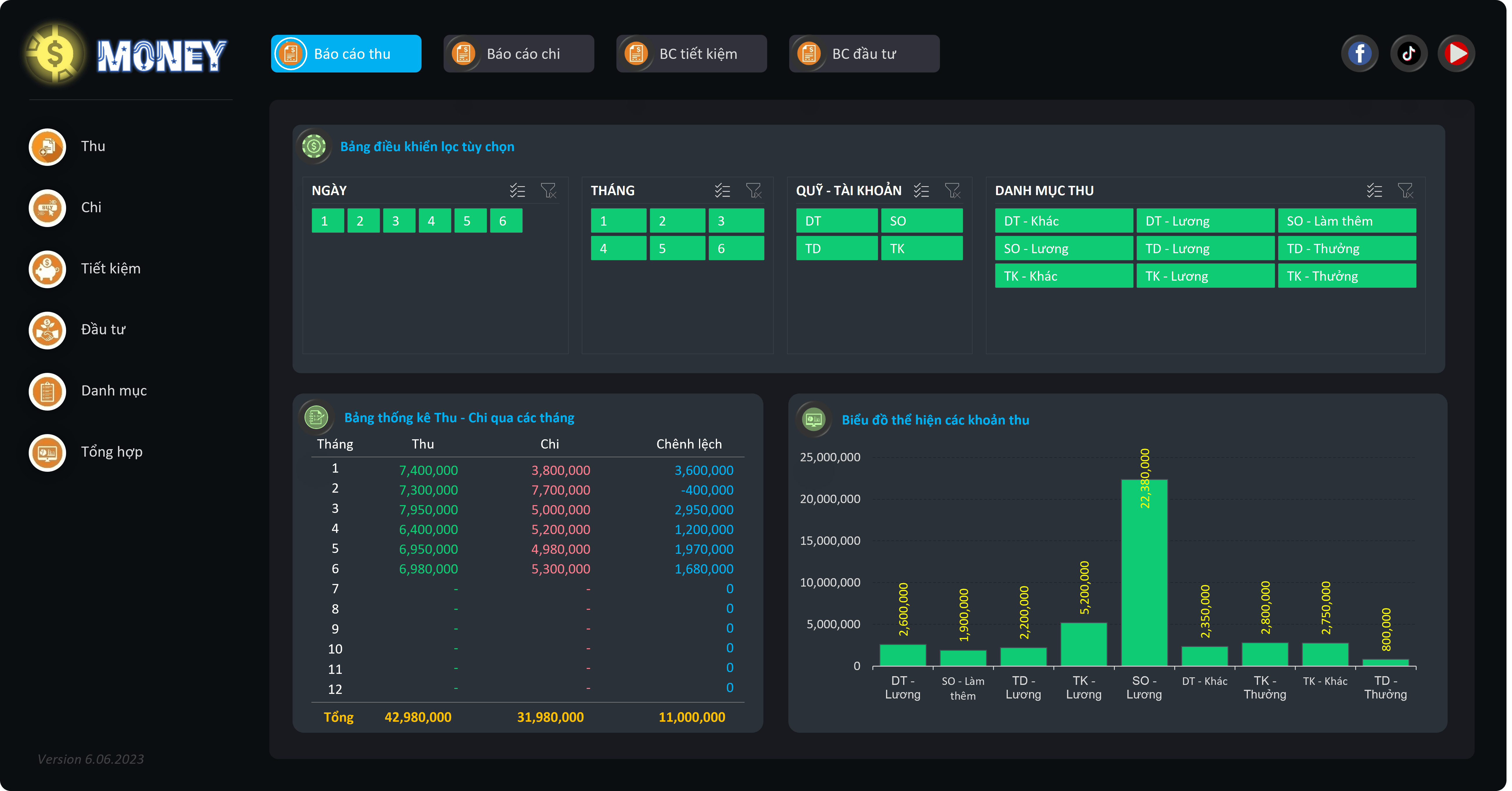Filter THÁNG slicer by month 3

(x=736, y=221)
